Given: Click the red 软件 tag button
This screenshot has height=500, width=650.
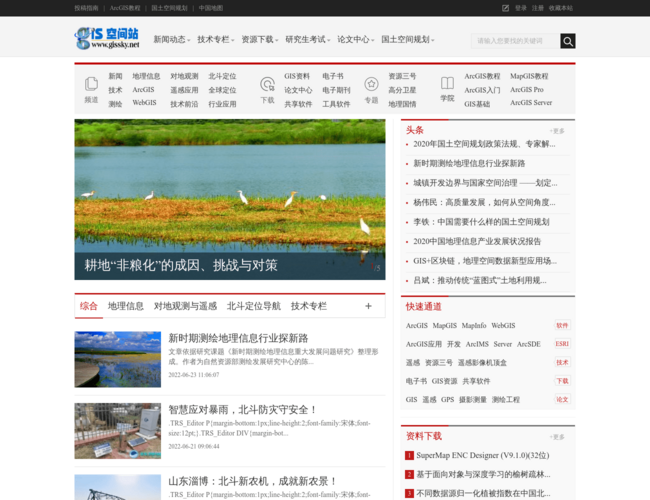Looking at the screenshot, I should coord(562,325).
